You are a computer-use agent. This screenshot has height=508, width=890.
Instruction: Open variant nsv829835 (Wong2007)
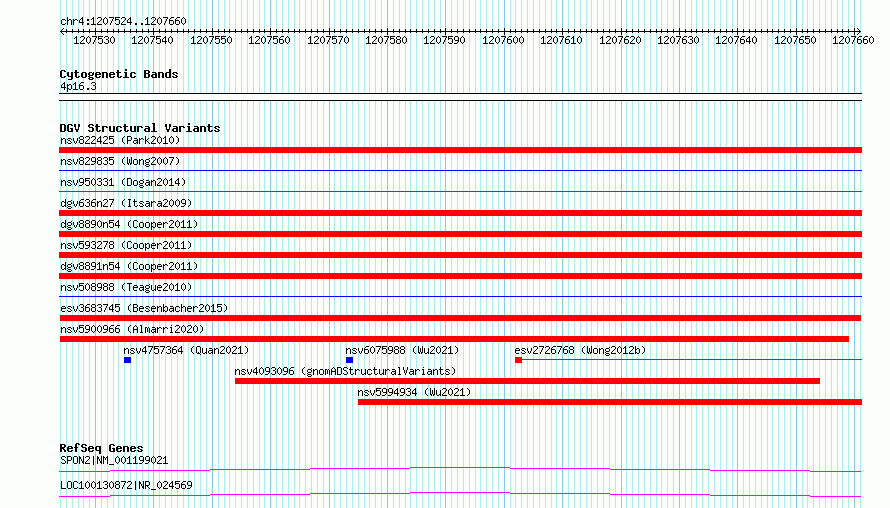[x=120, y=161]
